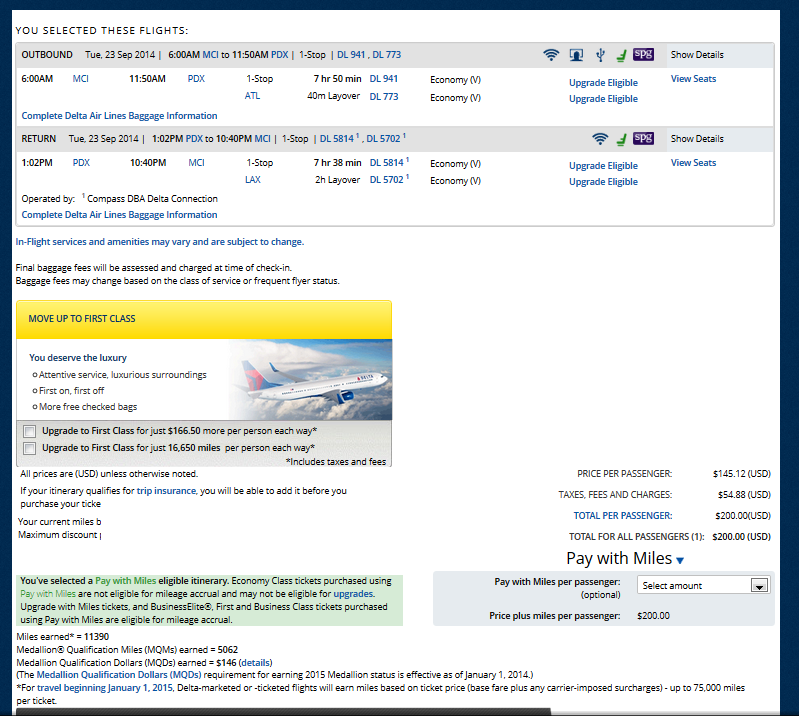The height and width of the screenshot is (716, 799).
Task: Click the return flight SPG badge
Action: point(643,139)
